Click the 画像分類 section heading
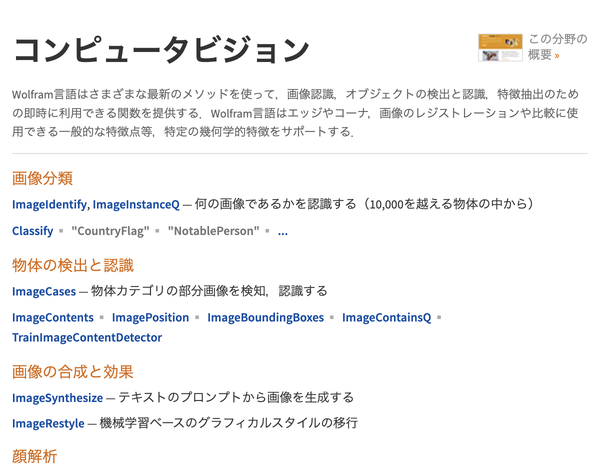This screenshot has height=467, width=600. click(42, 178)
